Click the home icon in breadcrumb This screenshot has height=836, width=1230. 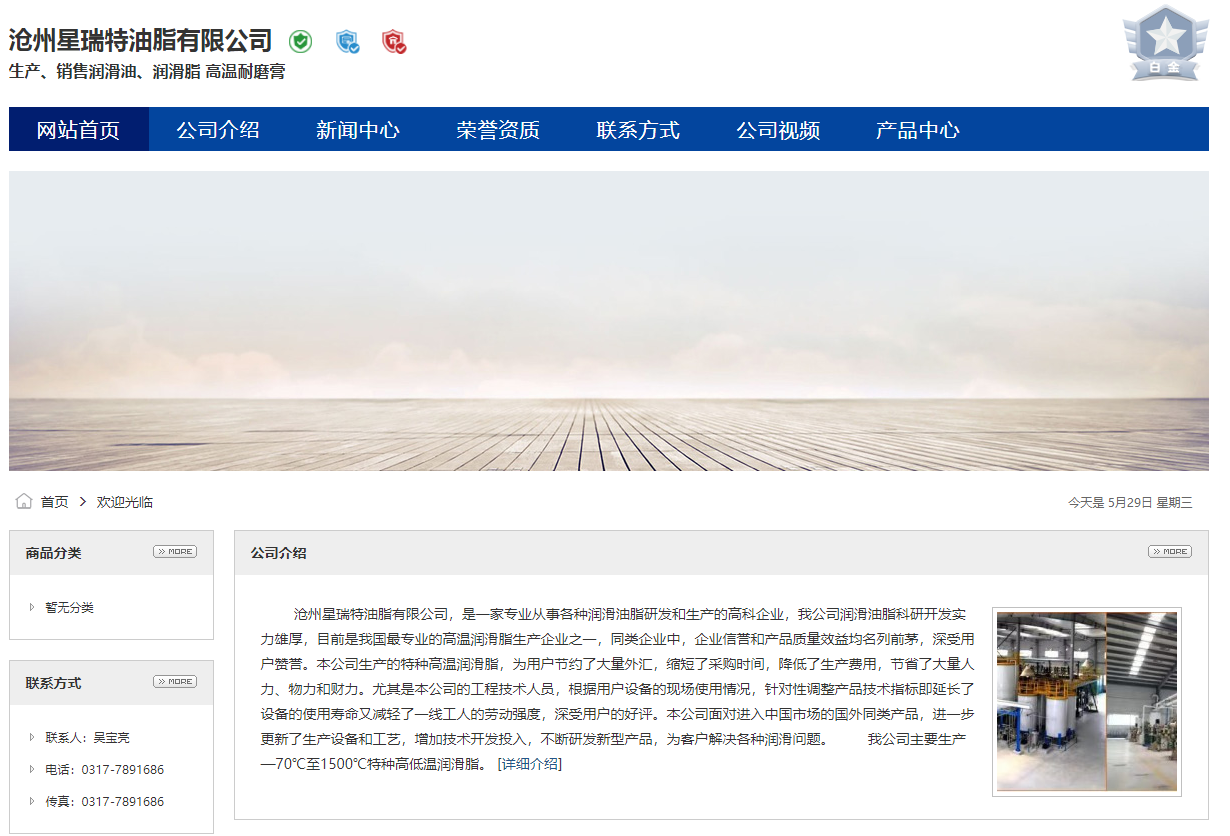tap(24, 501)
